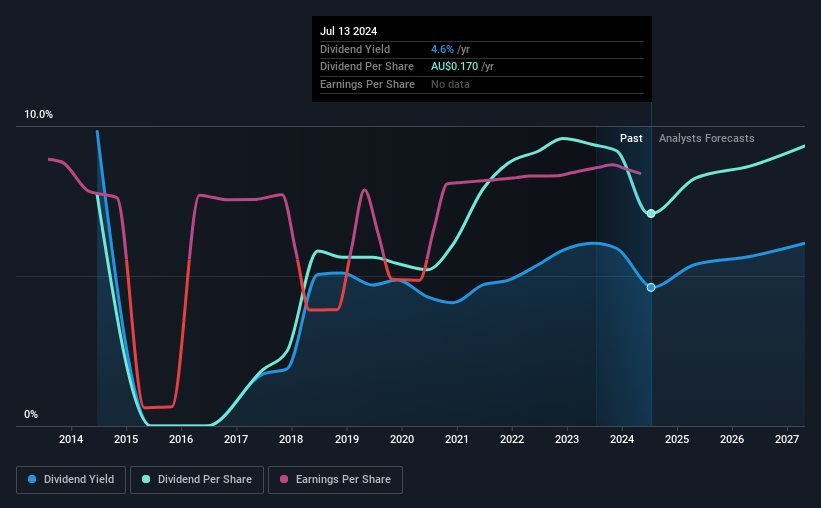Click the 'No data' earnings value
This screenshot has height=508, width=821.
[450, 84]
